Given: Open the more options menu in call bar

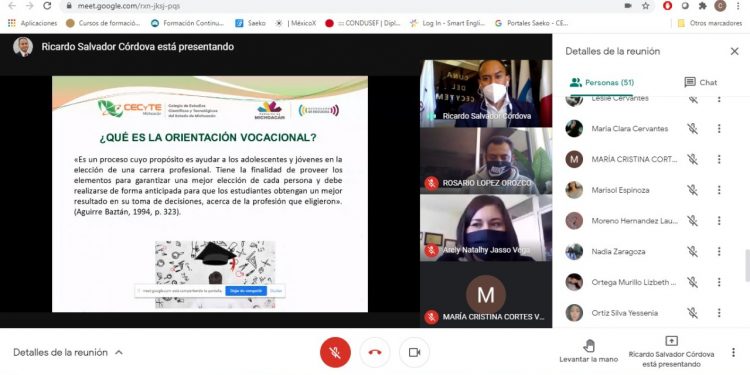Looking at the screenshot, I should pos(733,353).
